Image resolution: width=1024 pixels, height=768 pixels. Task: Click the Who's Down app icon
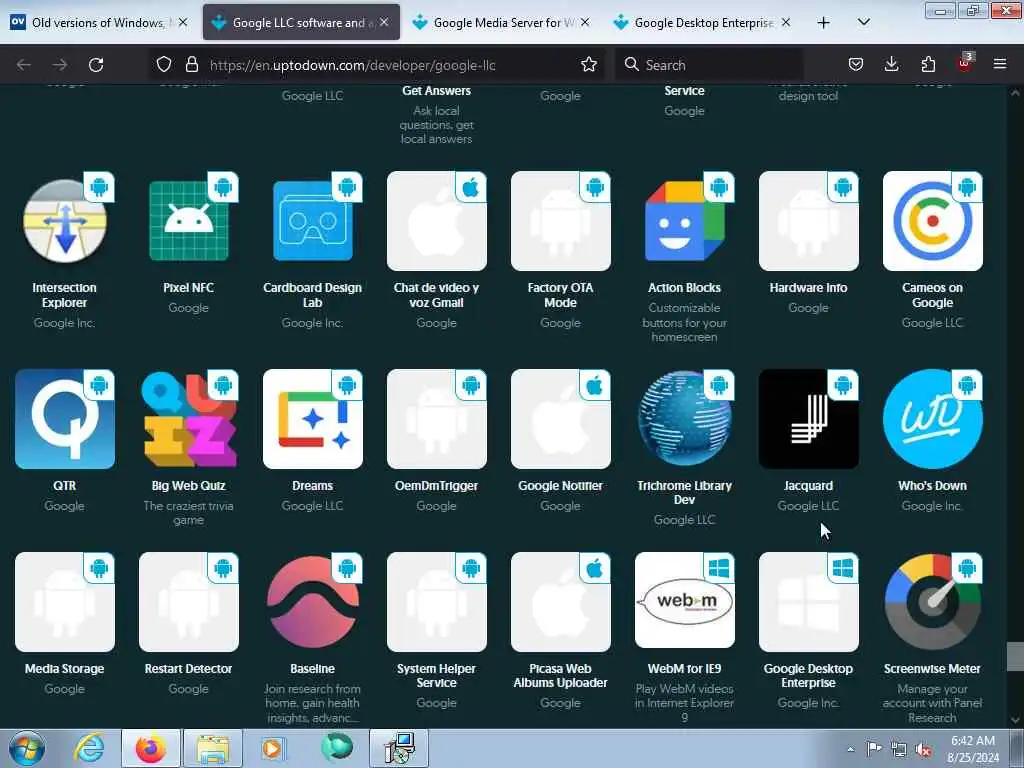(933, 419)
